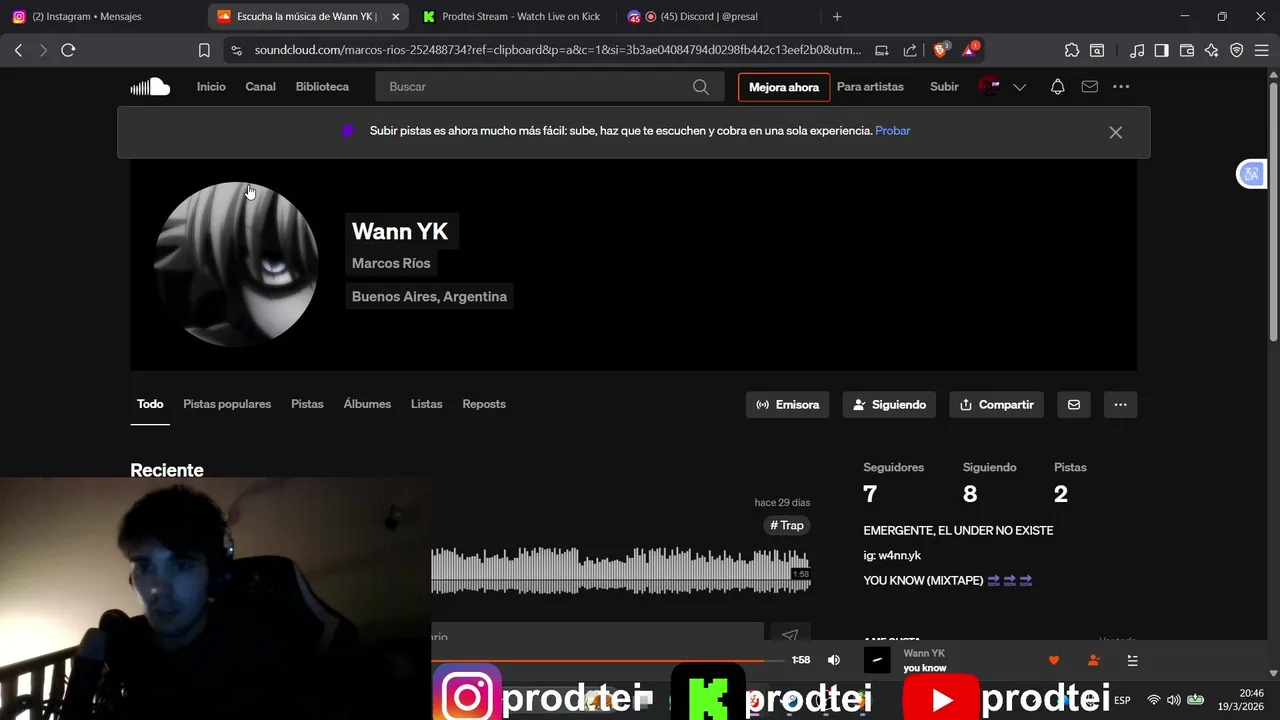Send a message via the profile envelope button
The width and height of the screenshot is (1280, 720).
[x=1074, y=405]
